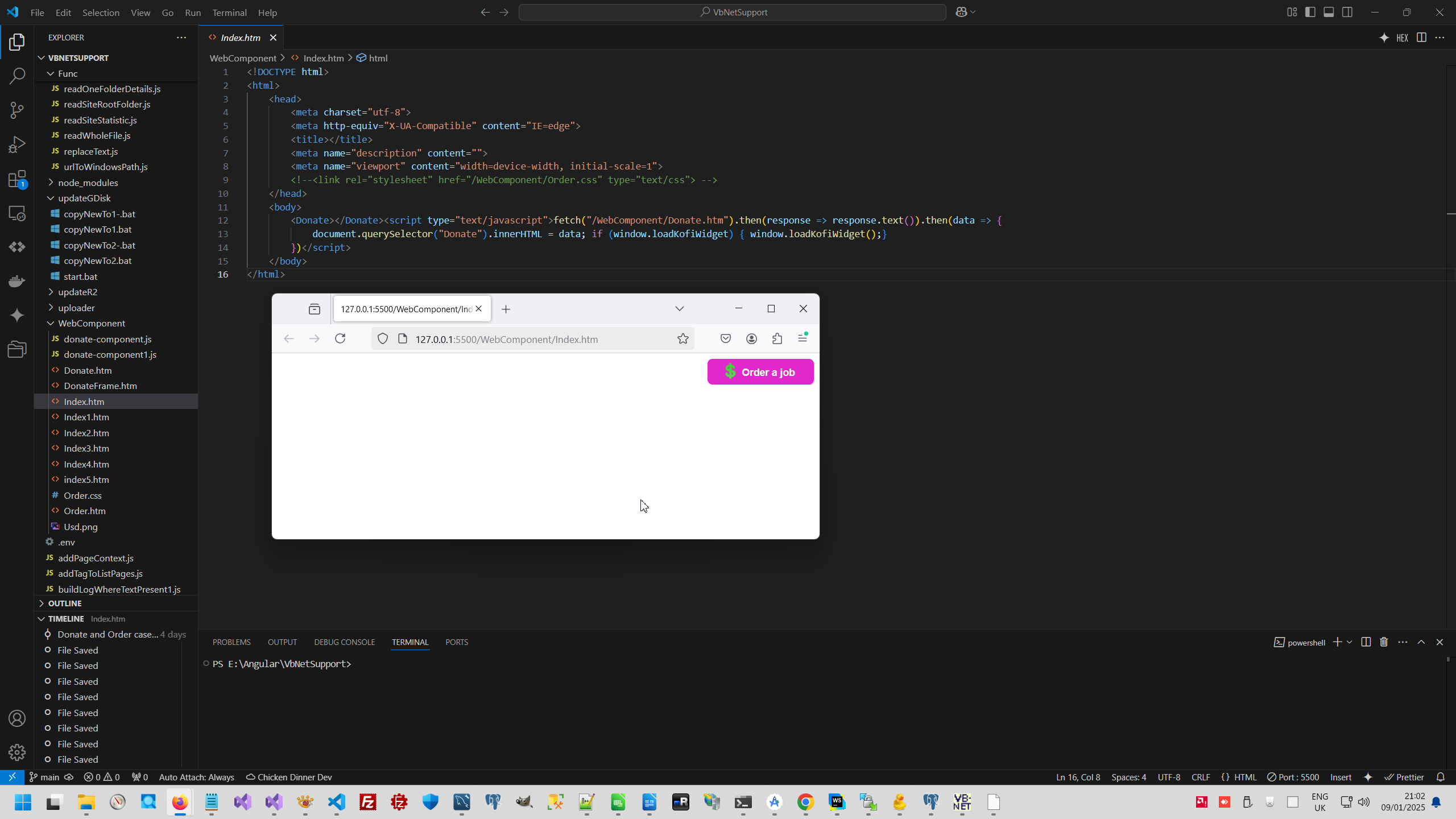This screenshot has width=1456, height=819.
Task: Split the editor to the right
Action: (1421, 38)
